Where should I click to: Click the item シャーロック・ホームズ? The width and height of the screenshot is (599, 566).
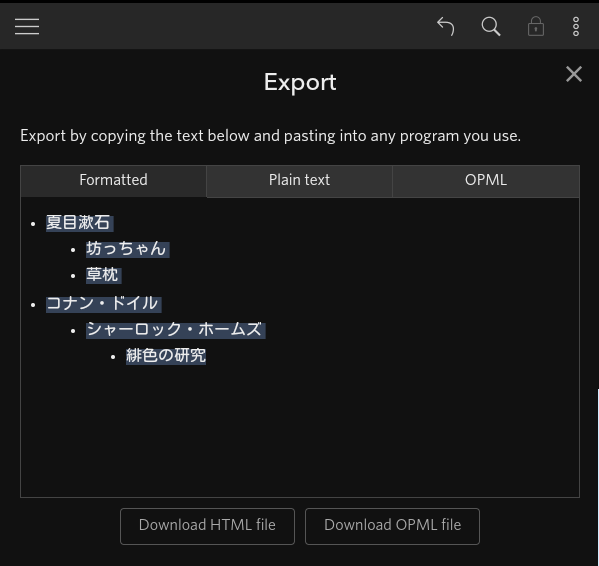[x=175, y=330]
